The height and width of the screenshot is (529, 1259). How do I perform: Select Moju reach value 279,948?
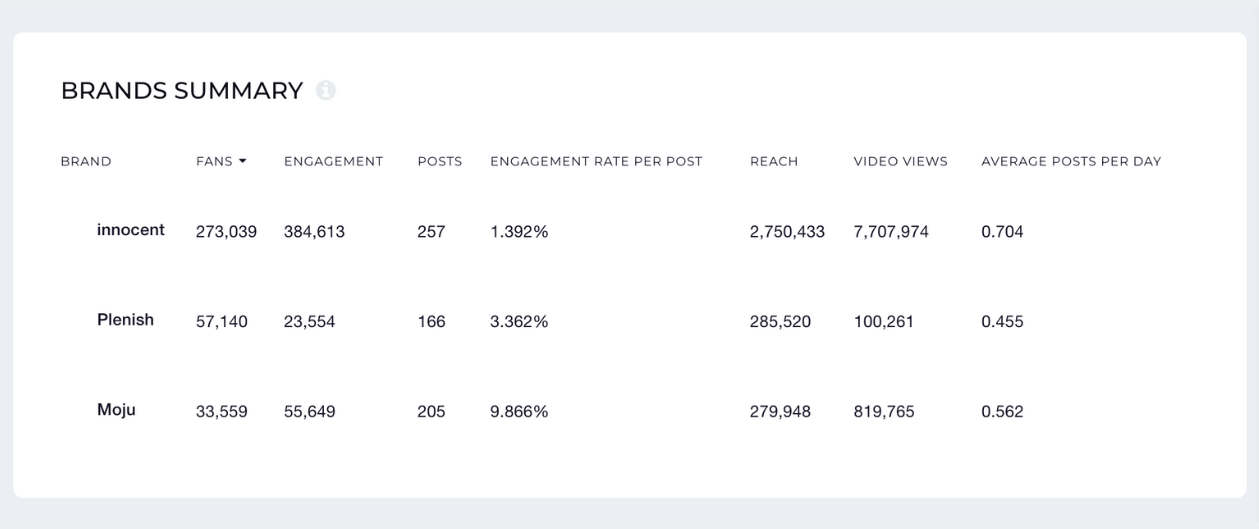tap(781, 412)
